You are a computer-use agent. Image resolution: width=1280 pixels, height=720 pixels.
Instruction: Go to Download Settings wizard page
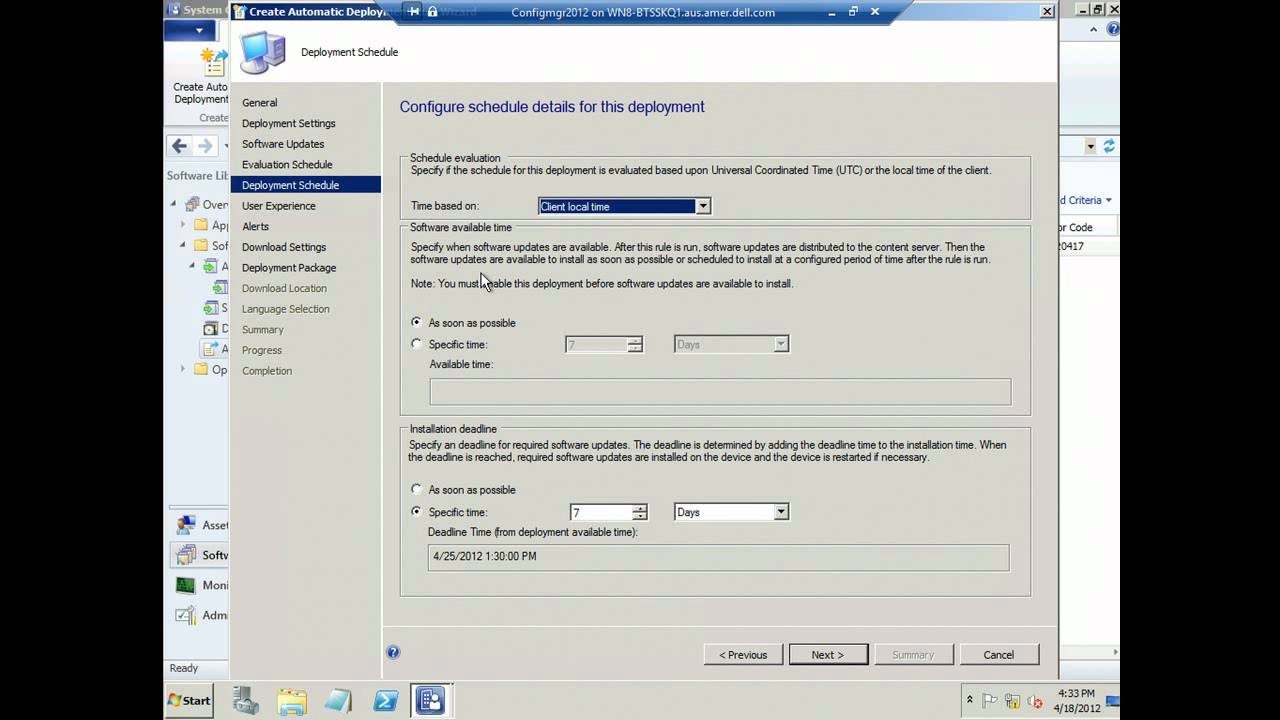284,247
